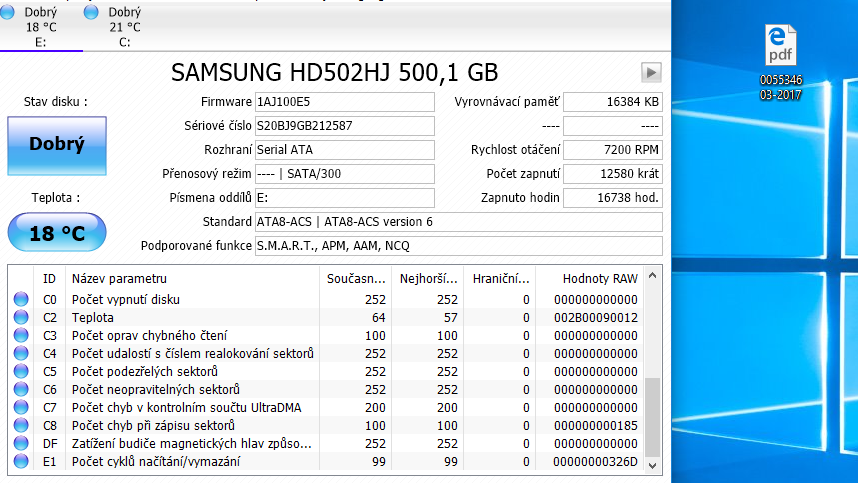858x483 pixels.
Task: Click RAW value 002B00090012
Action: [x=595, y=317]
